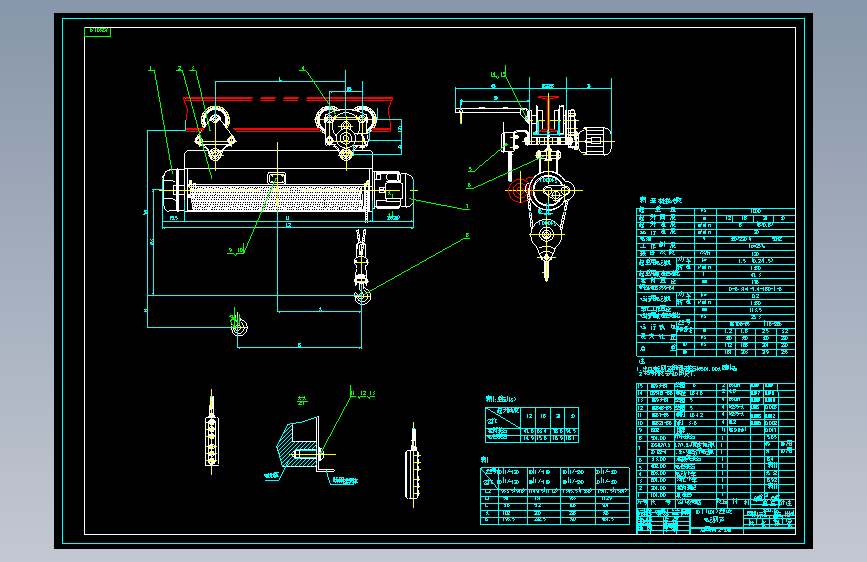Select part balloon number 4 label
Screen dimensions: 867x562
pyautogui.click(x=302, y=69)
